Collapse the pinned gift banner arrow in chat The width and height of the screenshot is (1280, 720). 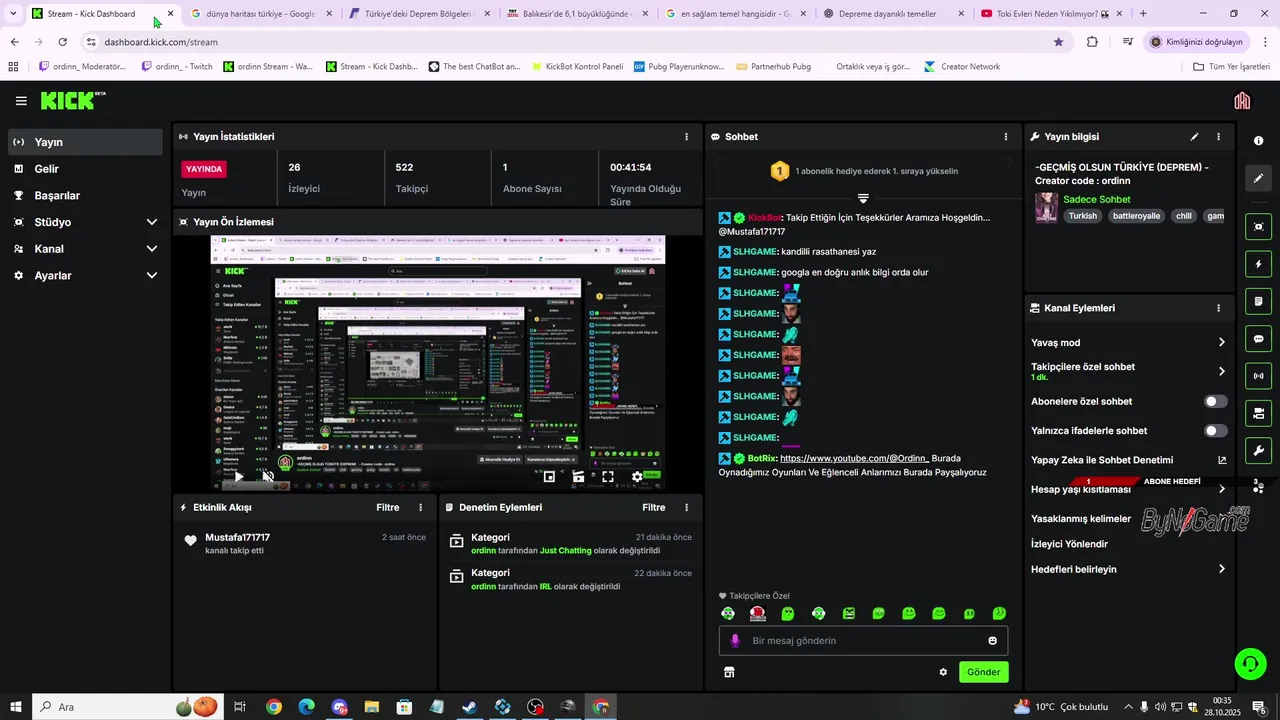(x=863, y=198)
